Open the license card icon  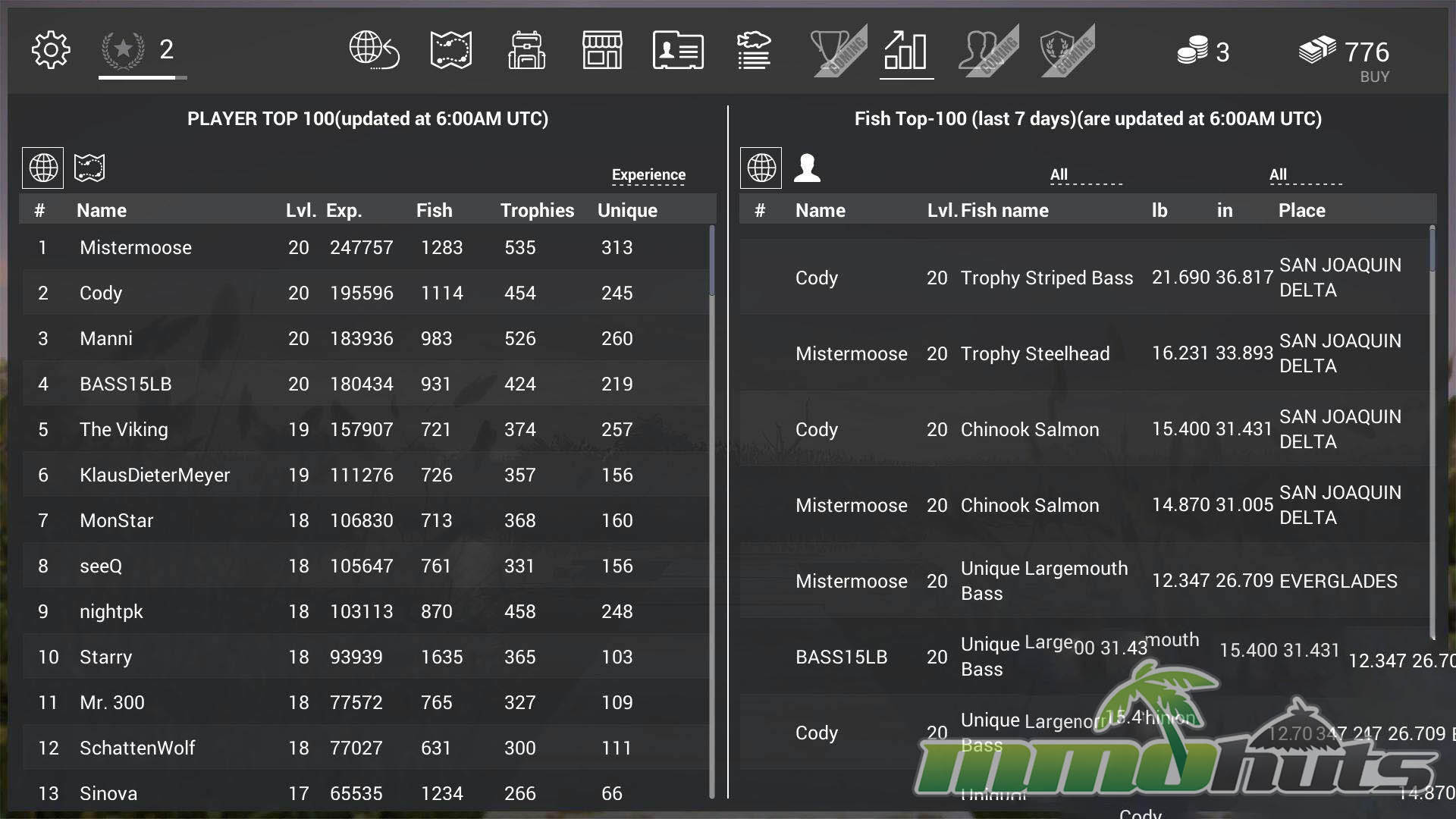tap(678, 51)
